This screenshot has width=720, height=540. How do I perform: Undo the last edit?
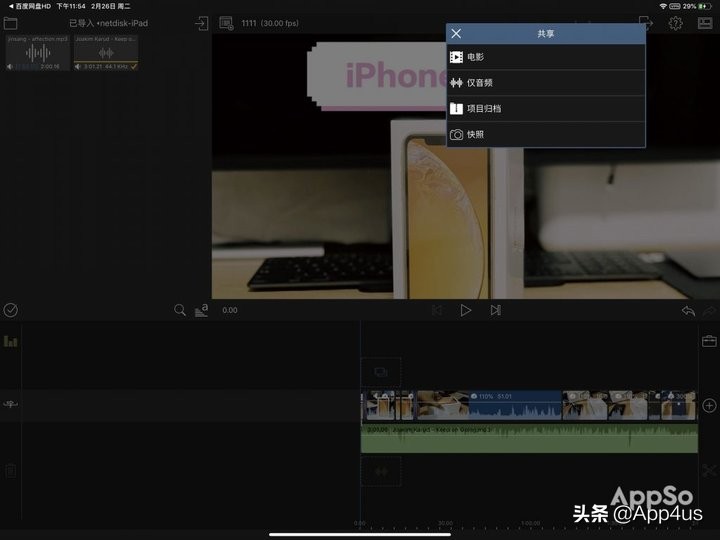point(688,311)
